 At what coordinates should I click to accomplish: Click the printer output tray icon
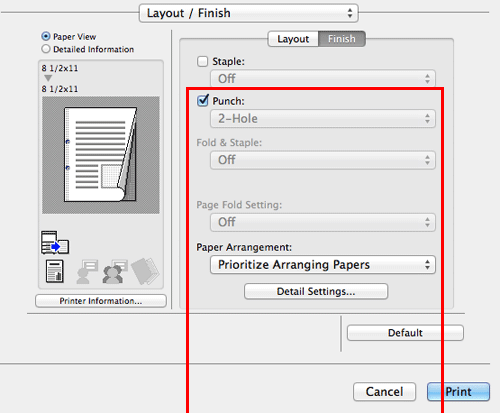click(x=55, y=242)
